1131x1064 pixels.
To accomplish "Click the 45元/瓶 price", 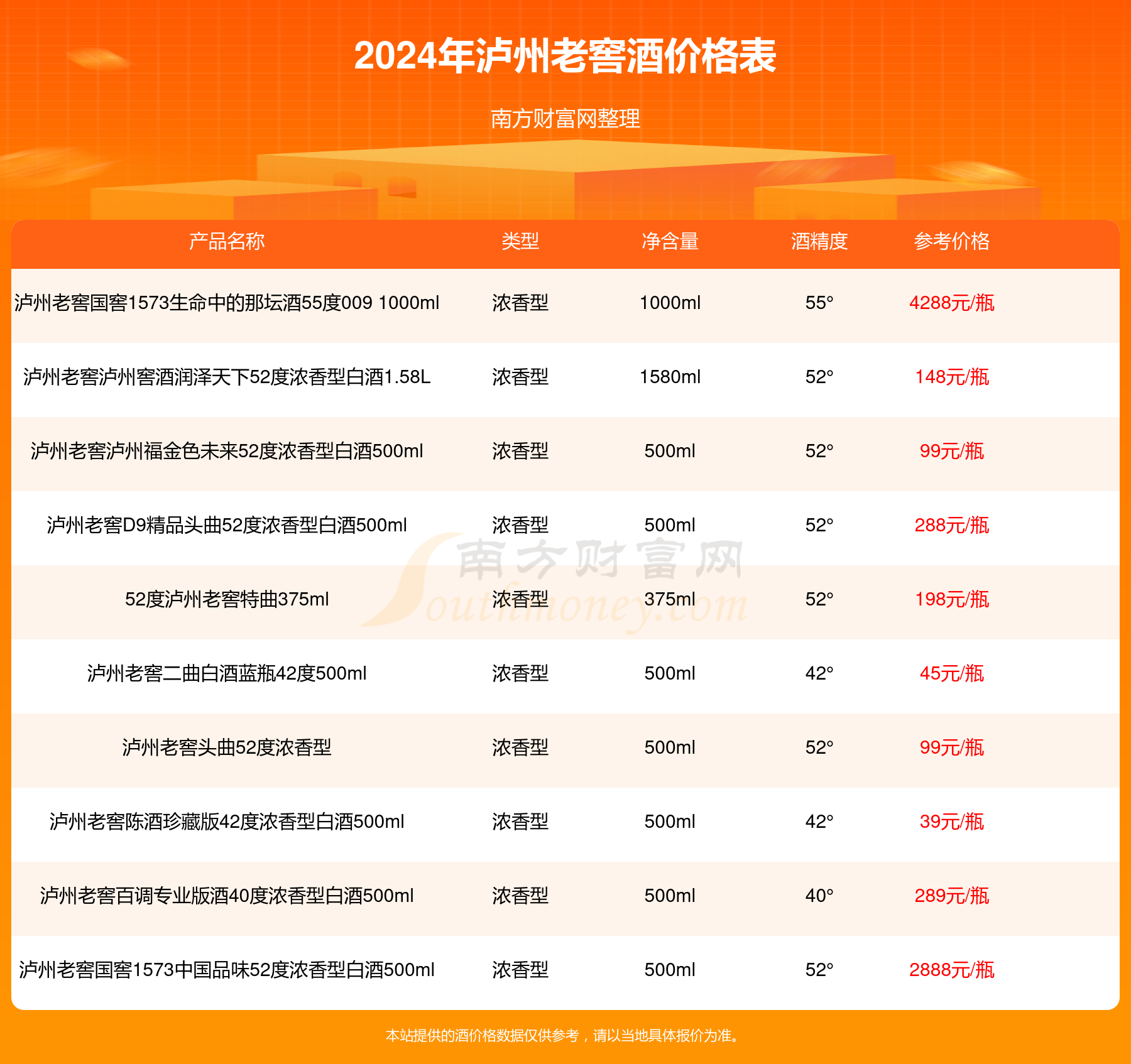I will pyautogui.click(x=952, y=673).
